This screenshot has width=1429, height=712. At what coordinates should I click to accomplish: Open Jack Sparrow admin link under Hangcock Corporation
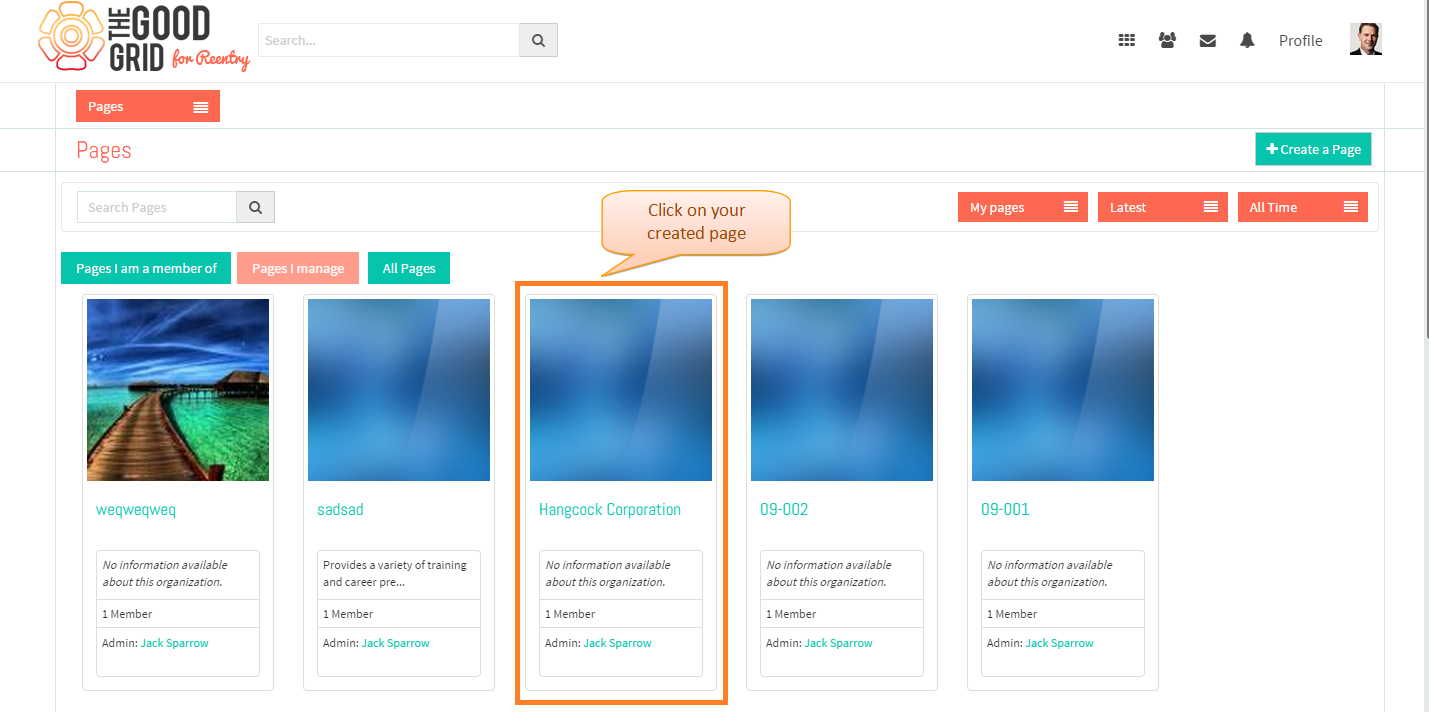pyautogui.click(x=618, y=643)
